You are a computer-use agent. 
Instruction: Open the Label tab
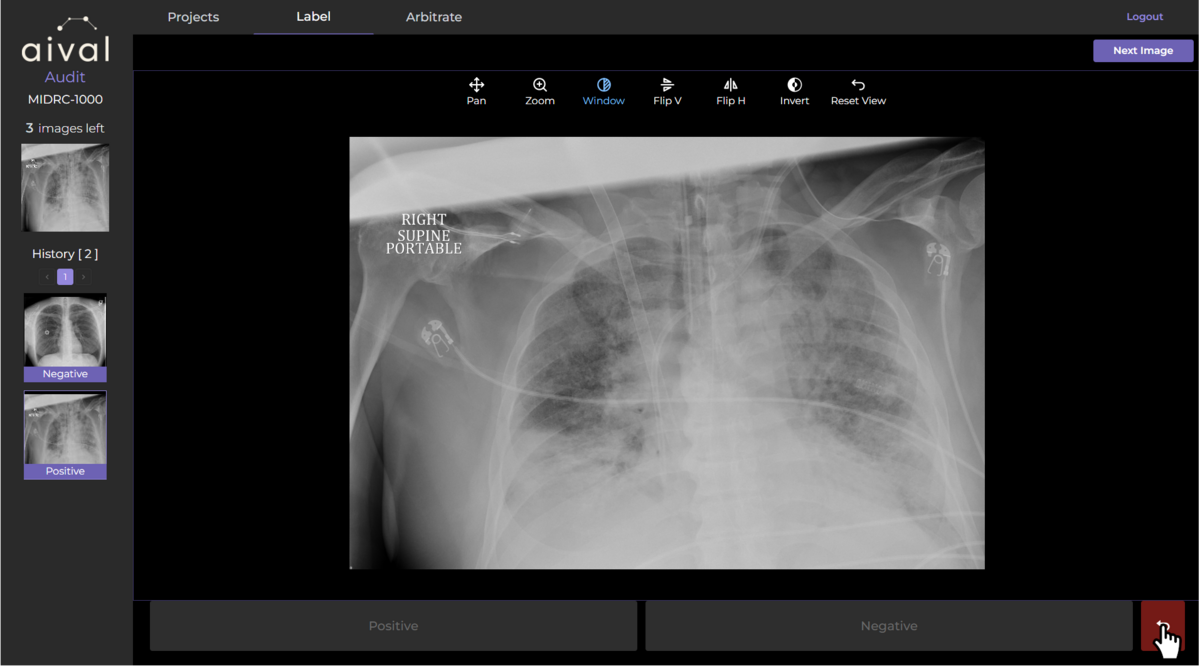tap(313, 17)
